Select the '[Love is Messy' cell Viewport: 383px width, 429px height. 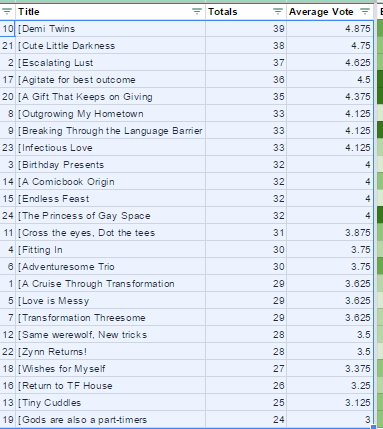tap(111, 301)
